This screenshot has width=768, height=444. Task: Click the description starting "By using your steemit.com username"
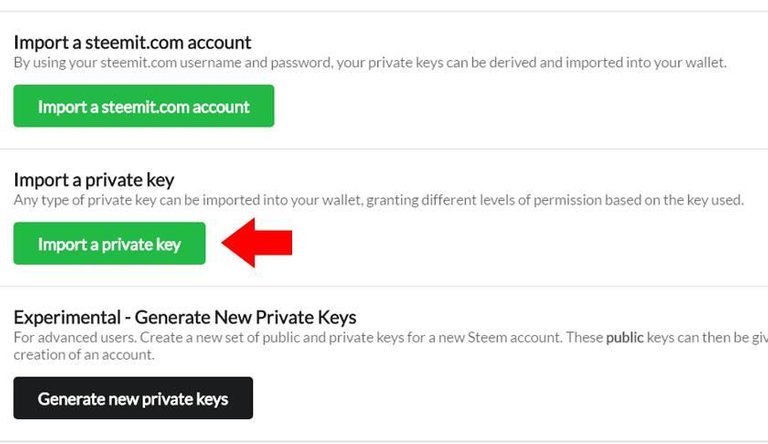(x=370, y=62)
